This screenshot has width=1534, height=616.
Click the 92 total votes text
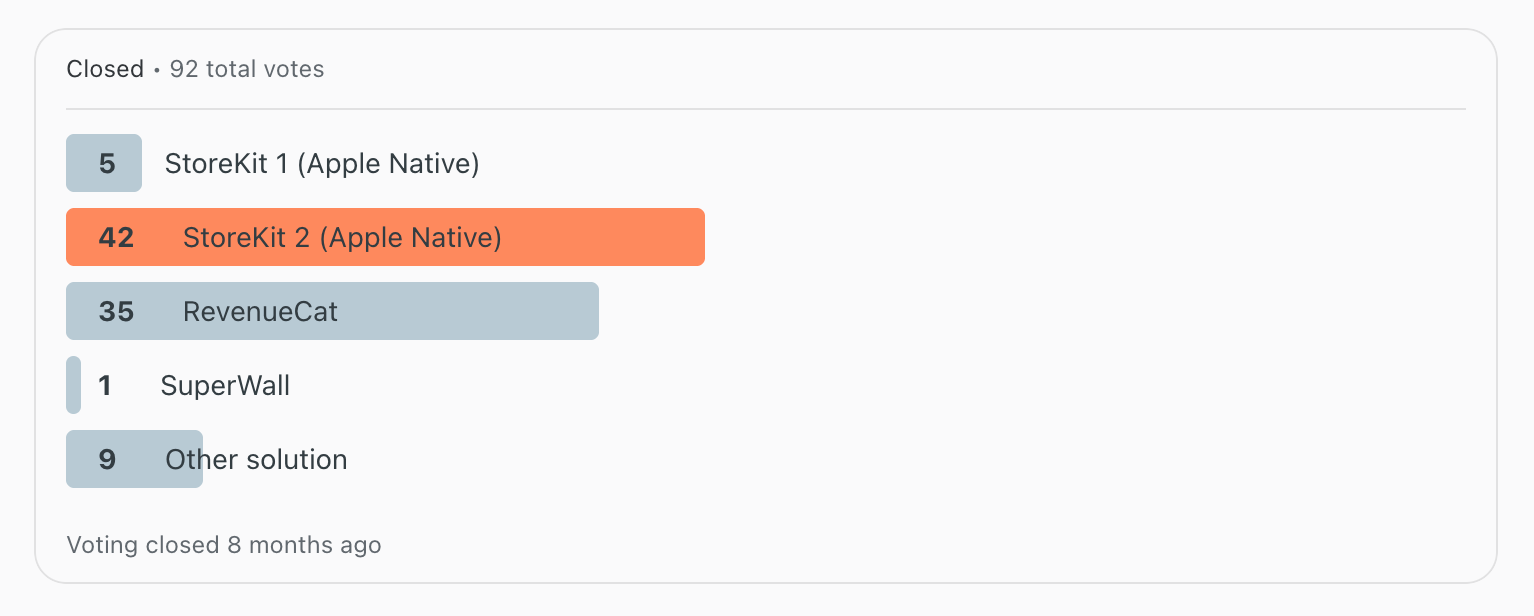(247, 69)
